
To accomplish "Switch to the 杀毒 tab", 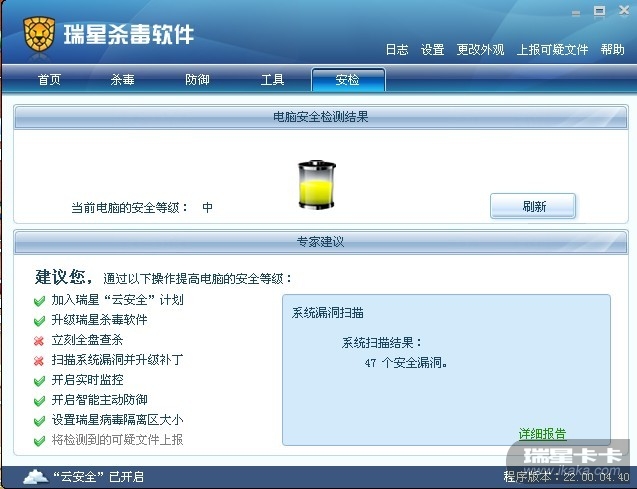I will (x=122, y=80).
